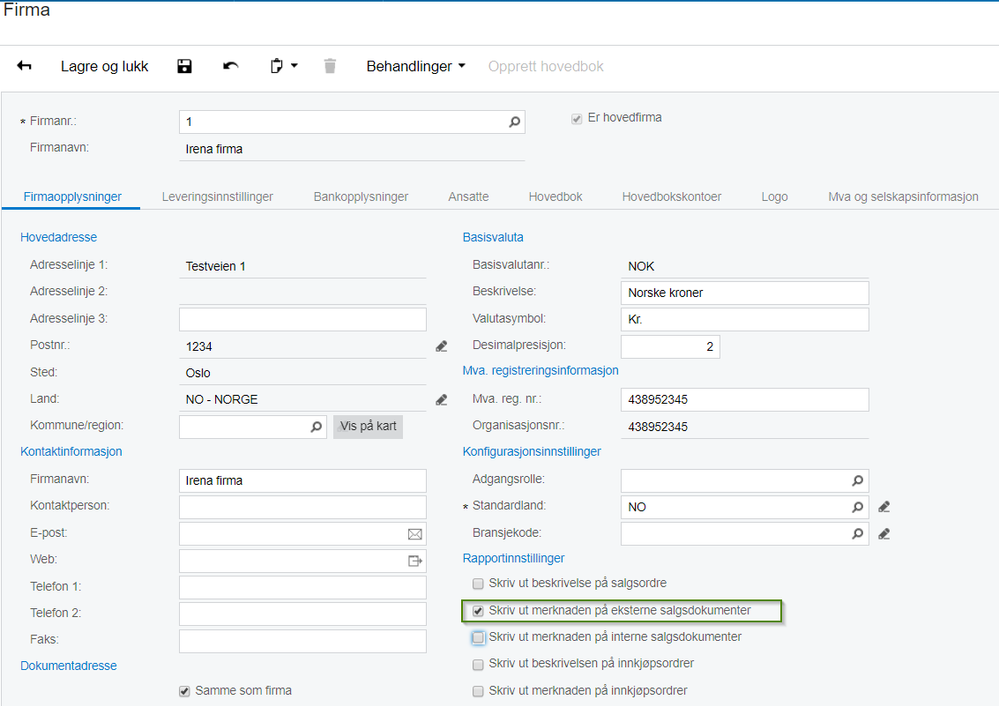Click Lagre og lukk button

pos(104,66)
